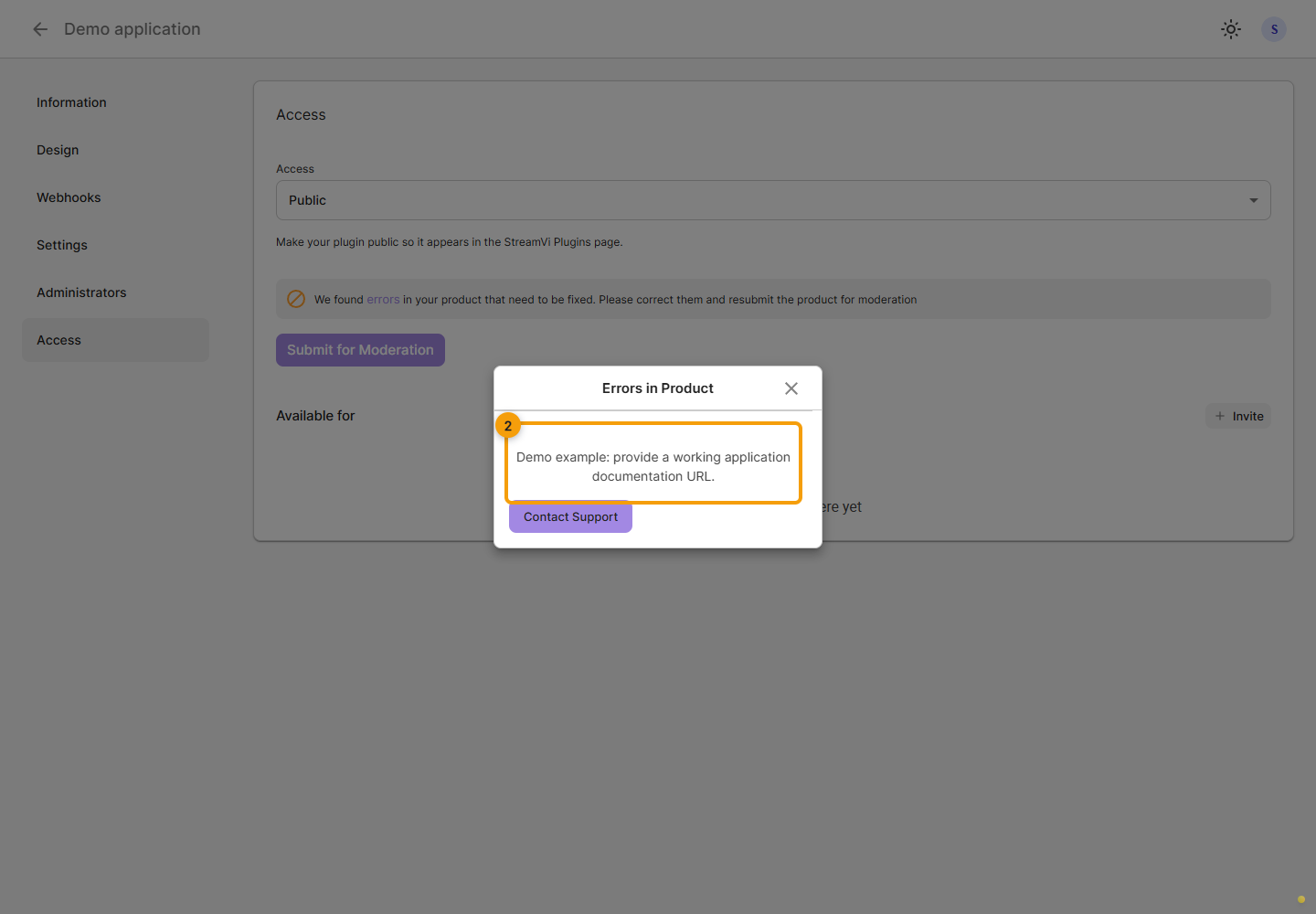Viewport: 1316px width, 914px height.
Task: Expand the Access dropdown set to Public
Action: (x=773, y=200)
